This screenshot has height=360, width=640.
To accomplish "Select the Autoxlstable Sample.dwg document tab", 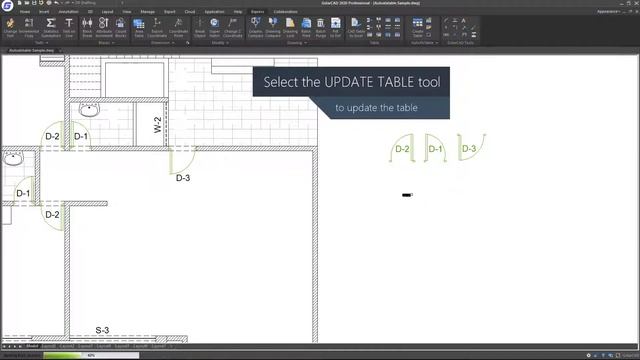I will [31, 50].
